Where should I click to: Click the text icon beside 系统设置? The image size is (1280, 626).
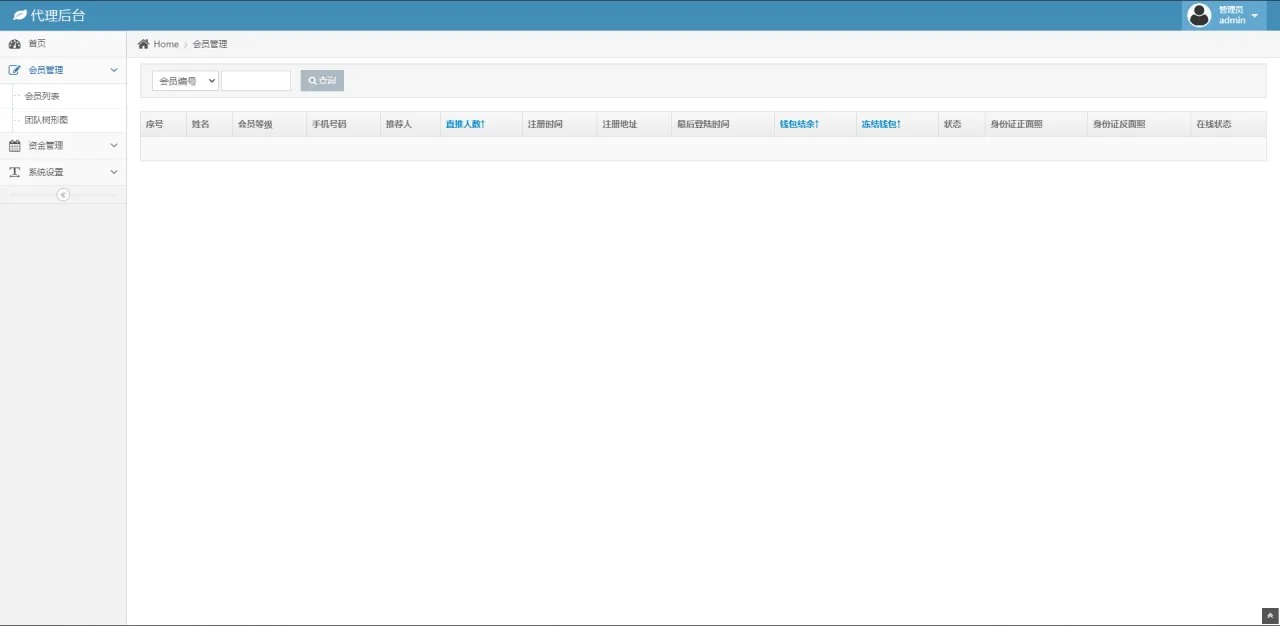15,172
